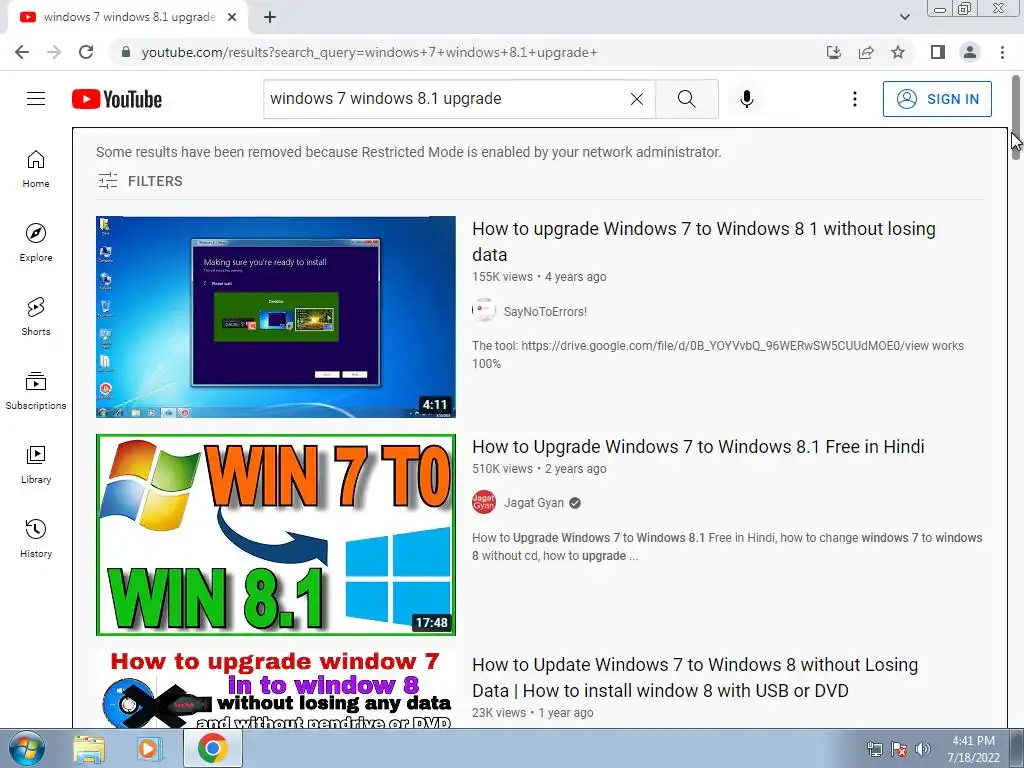Open the WIN 7 TO WIN 8.1 thumbnail
Screen dimensions: 1024x768
(276, 535)
